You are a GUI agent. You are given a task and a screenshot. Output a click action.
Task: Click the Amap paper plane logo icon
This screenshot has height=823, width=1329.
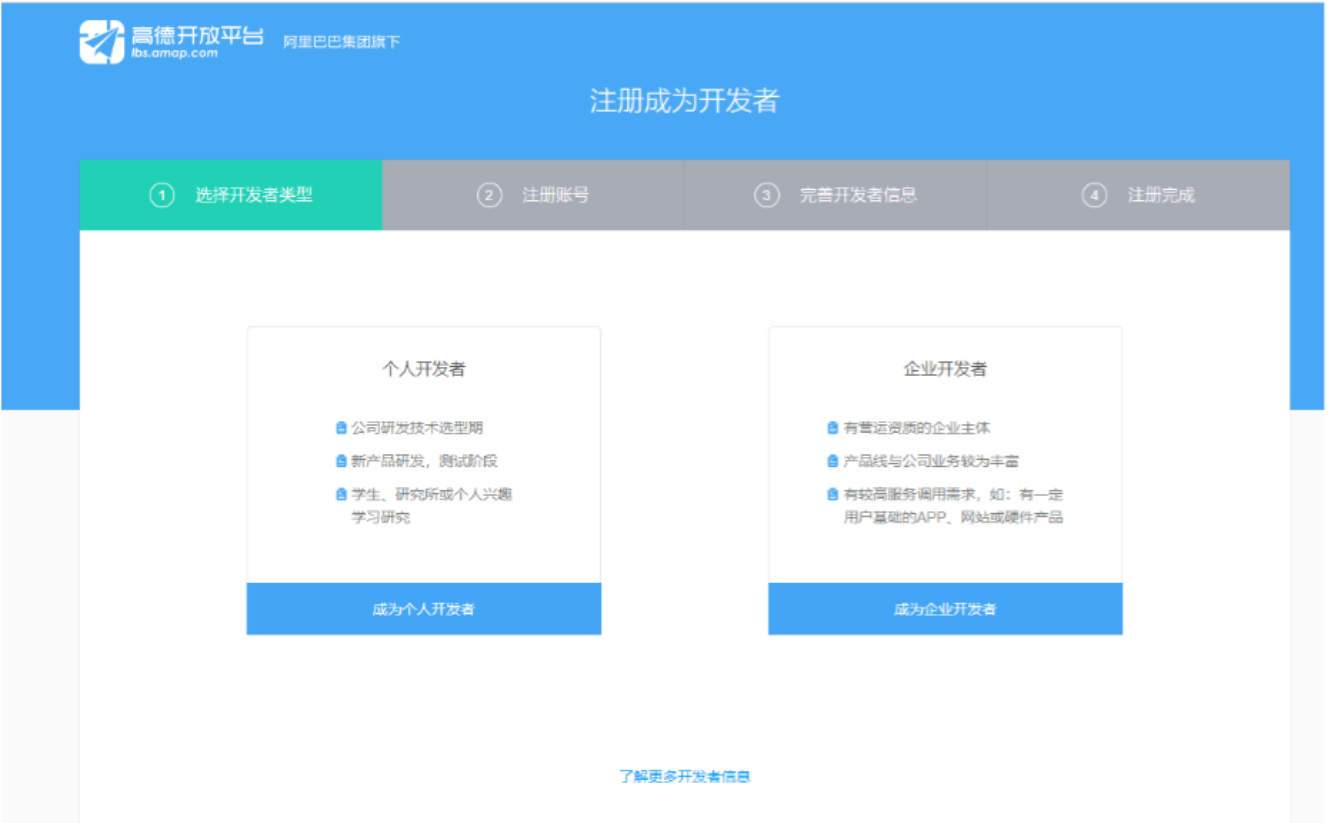[x=102, y=42]
